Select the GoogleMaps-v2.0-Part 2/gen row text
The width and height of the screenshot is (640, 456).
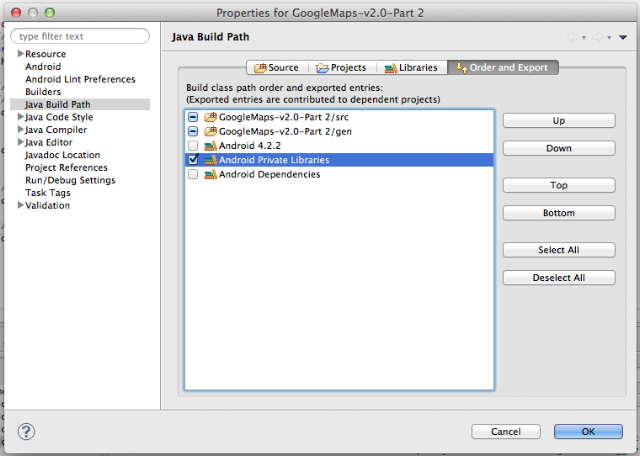[x=285, y=131]
